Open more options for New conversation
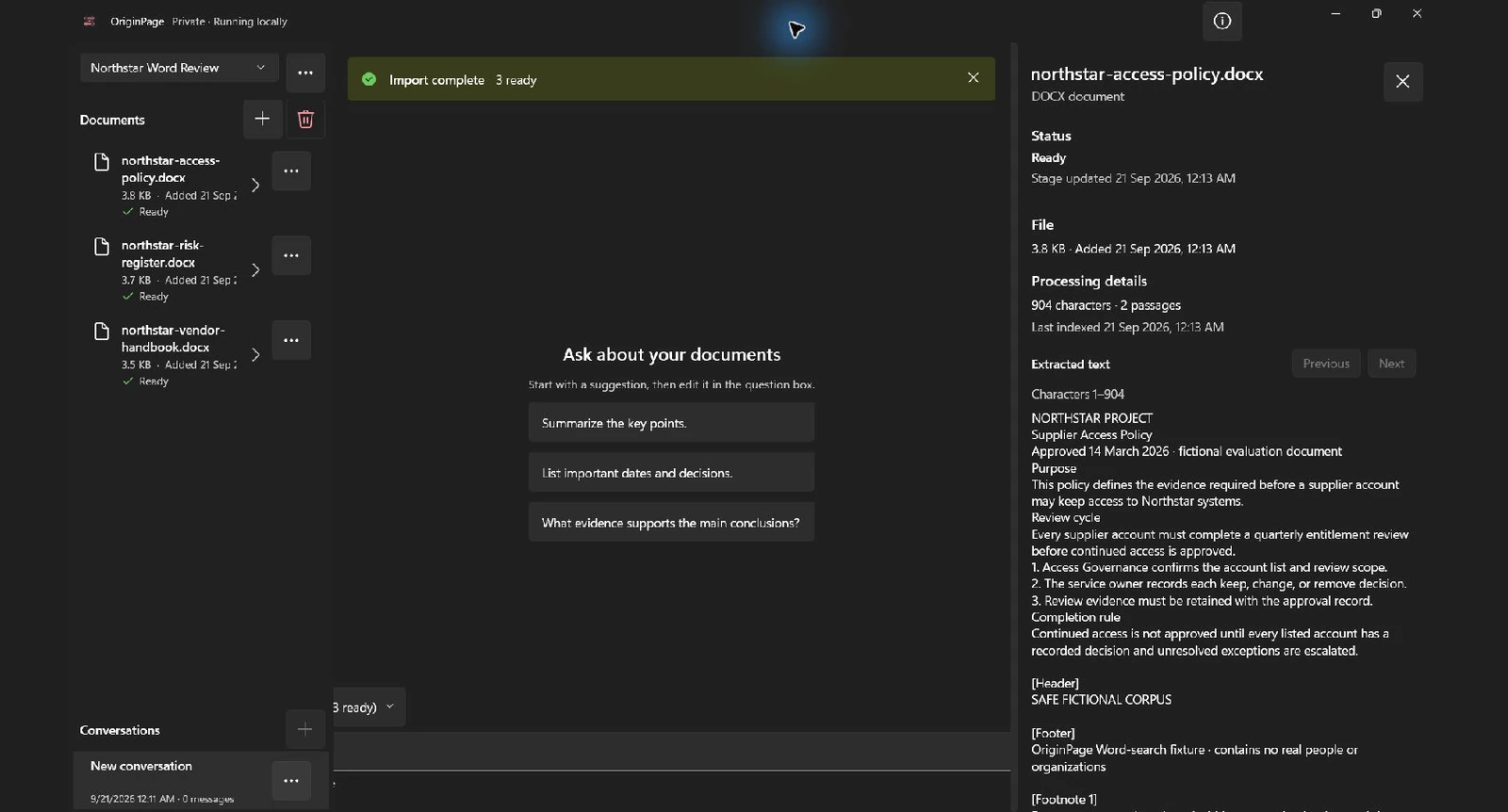The height and width of the screenshot is (812, 1508). tap(291, 781)
